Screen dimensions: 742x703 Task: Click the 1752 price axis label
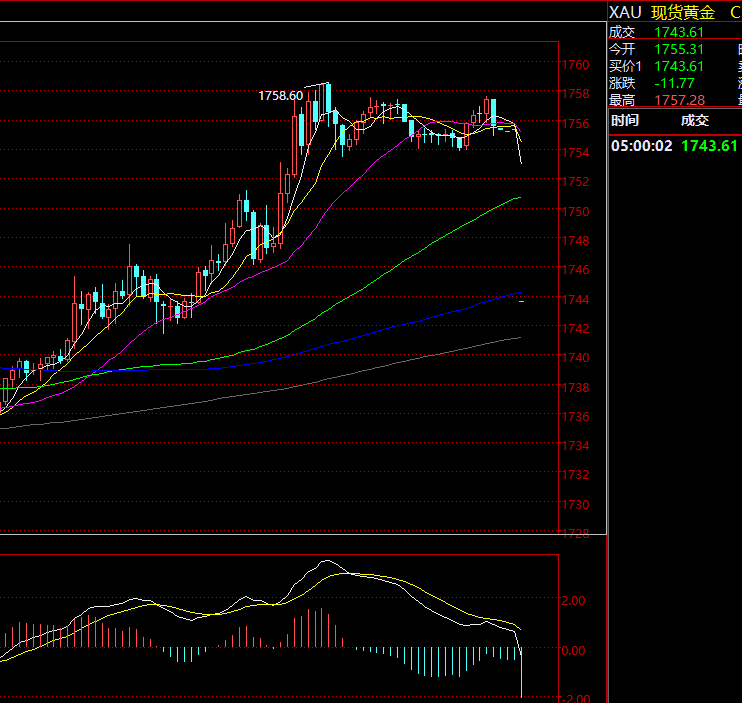coord(575,182)
